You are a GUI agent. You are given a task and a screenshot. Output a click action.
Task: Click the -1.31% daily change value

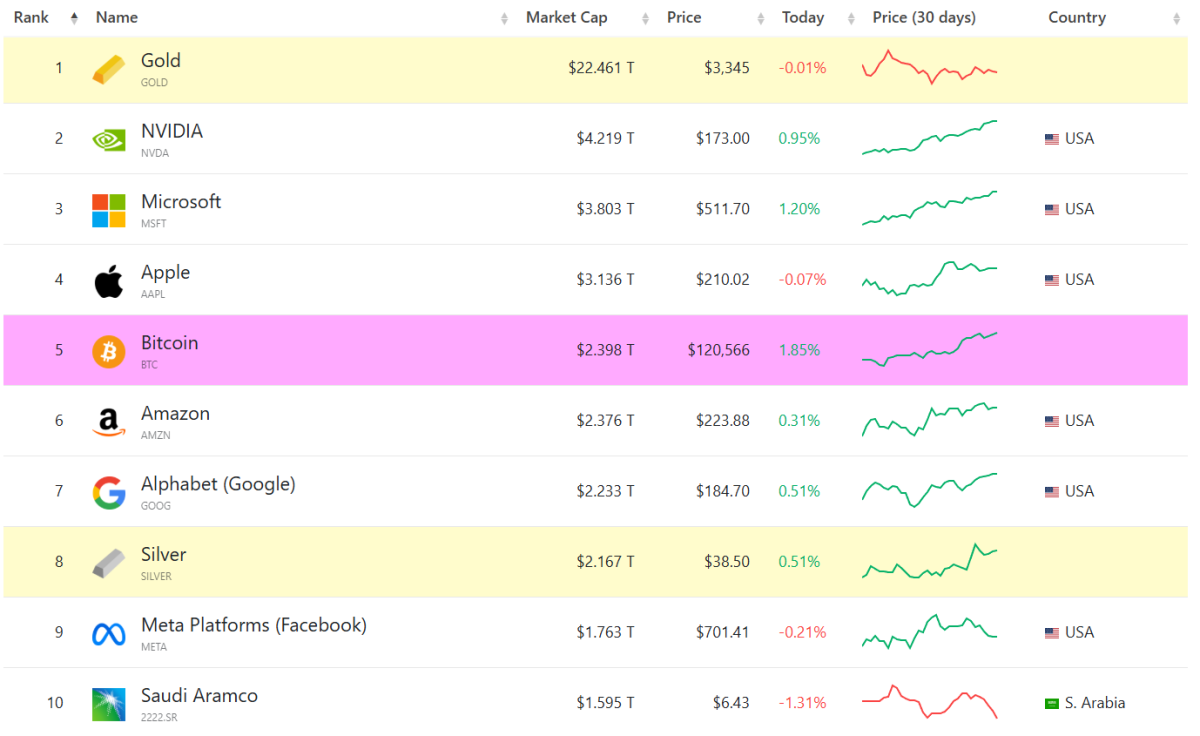(803, 703)
